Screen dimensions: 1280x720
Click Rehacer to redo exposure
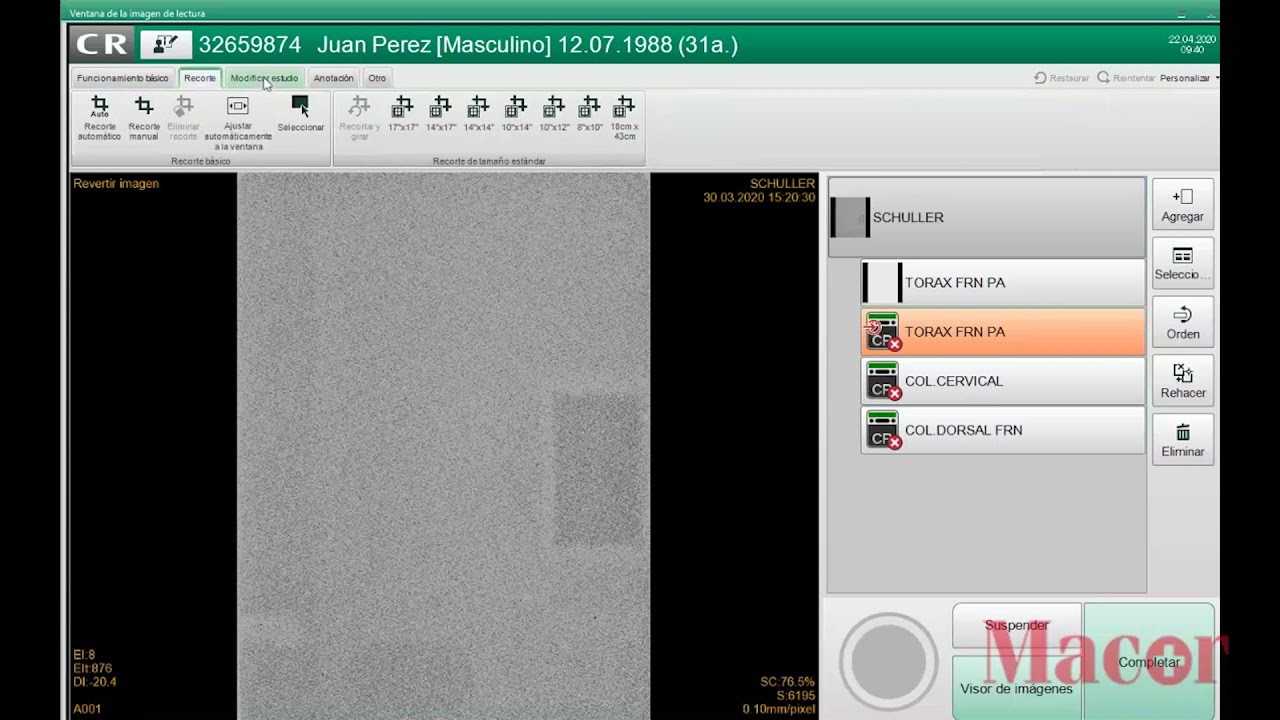pos(1183,382)
